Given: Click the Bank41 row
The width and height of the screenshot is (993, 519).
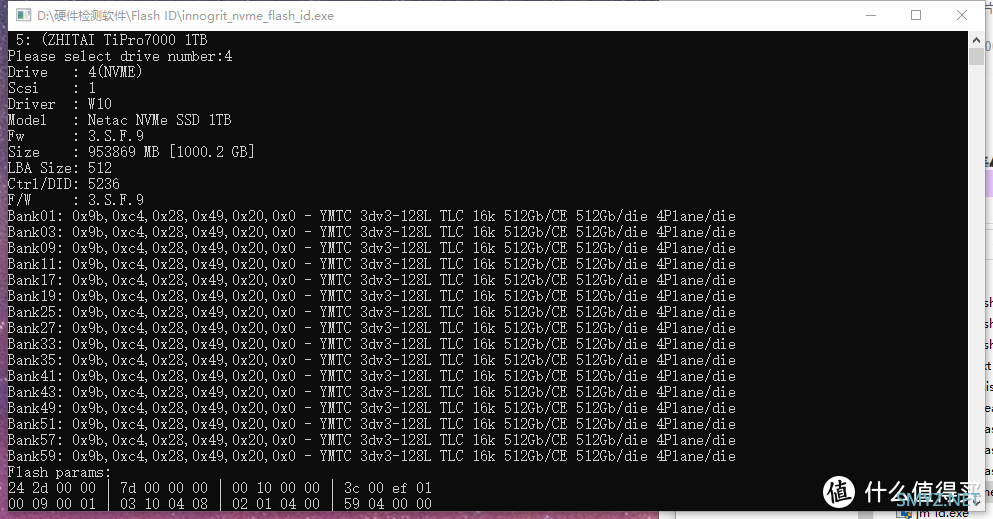Looking at the screenshot, I should pos(371,376).
